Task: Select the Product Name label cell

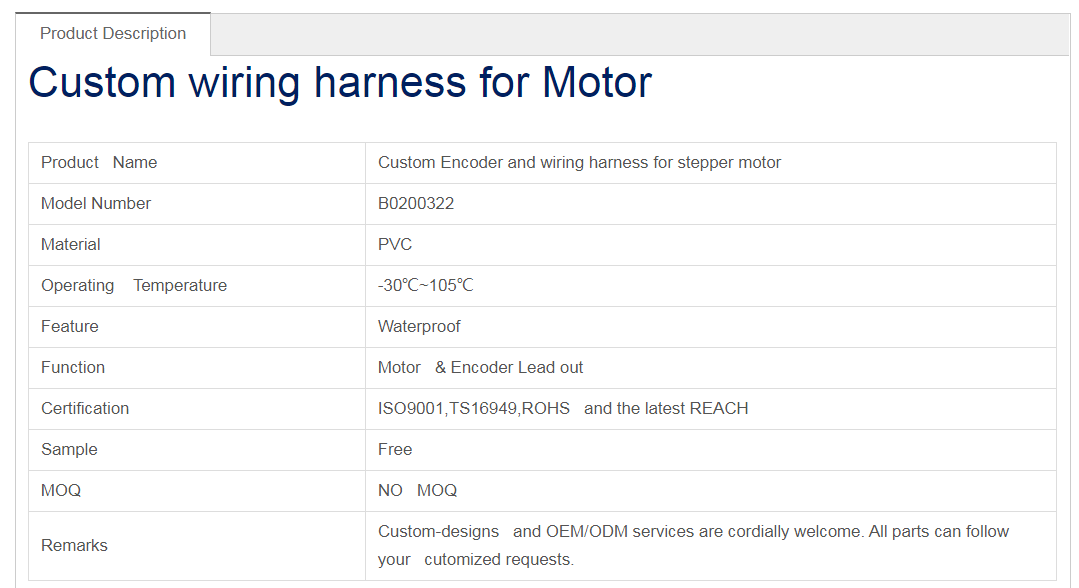Action: tap(99, 163)
